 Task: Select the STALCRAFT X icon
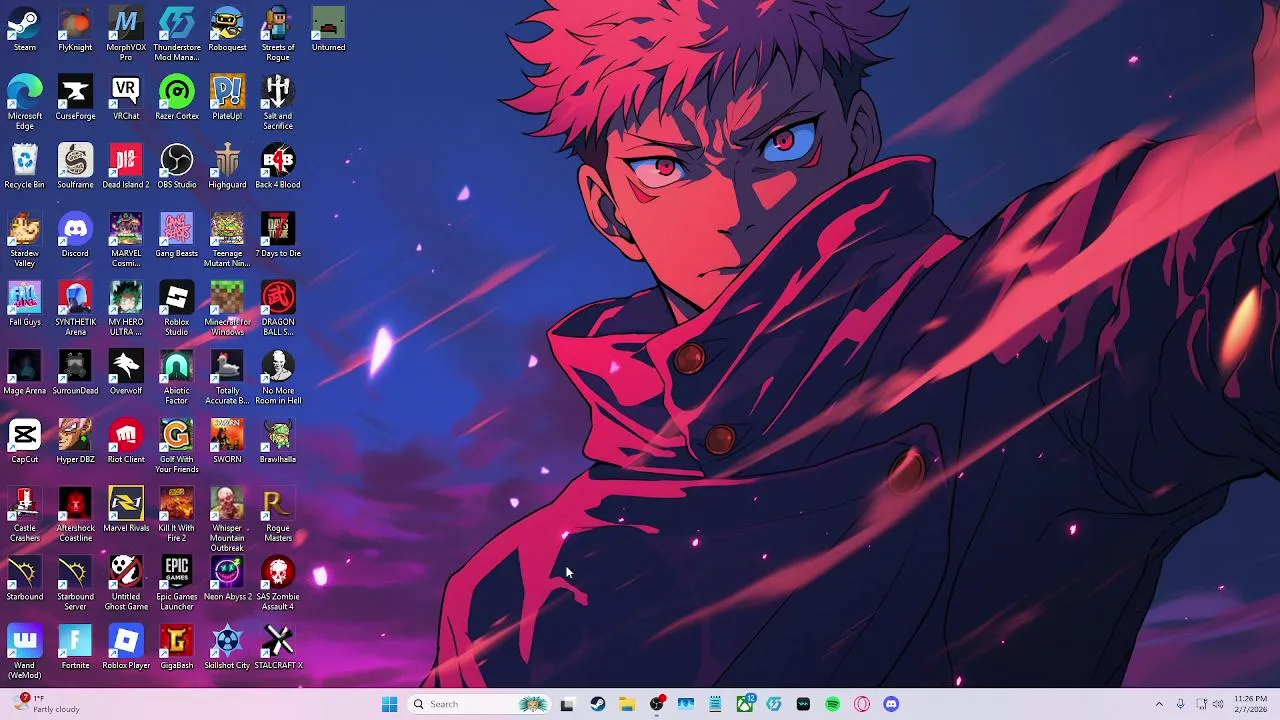click(x=278, y=647)
